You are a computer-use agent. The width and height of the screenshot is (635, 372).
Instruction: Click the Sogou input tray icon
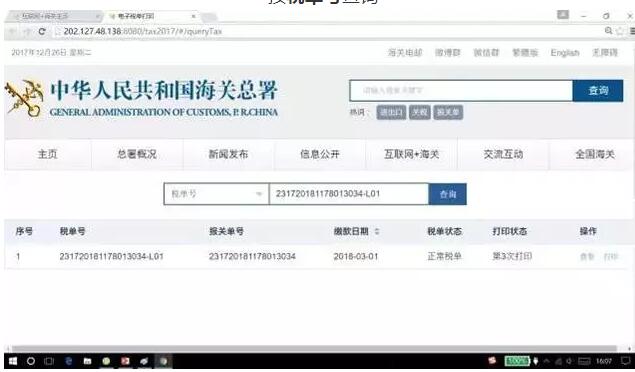(492, 361)
